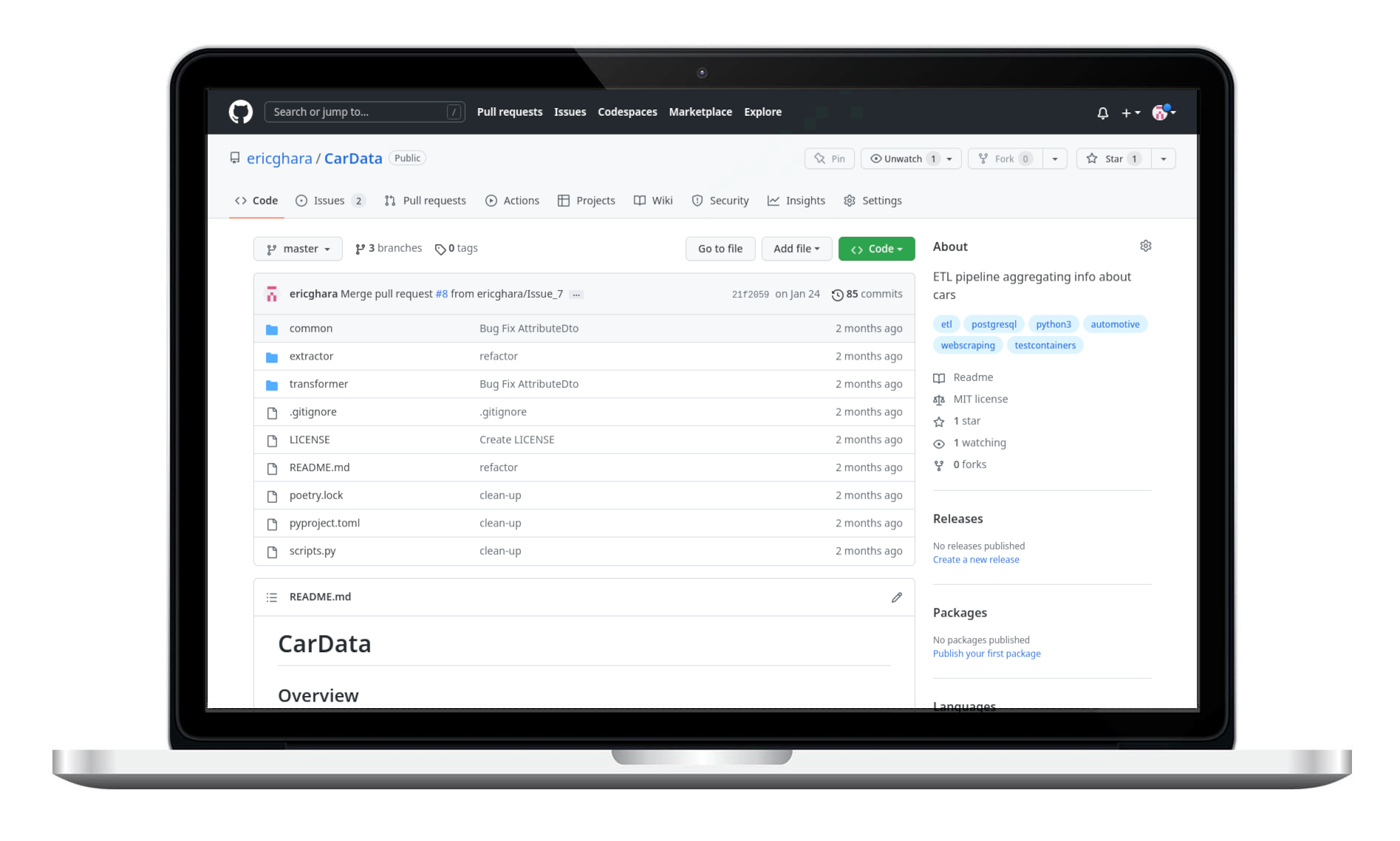Switch to the Actions tab
This screenshot has height=841, width=1400.
click(513, 201)
